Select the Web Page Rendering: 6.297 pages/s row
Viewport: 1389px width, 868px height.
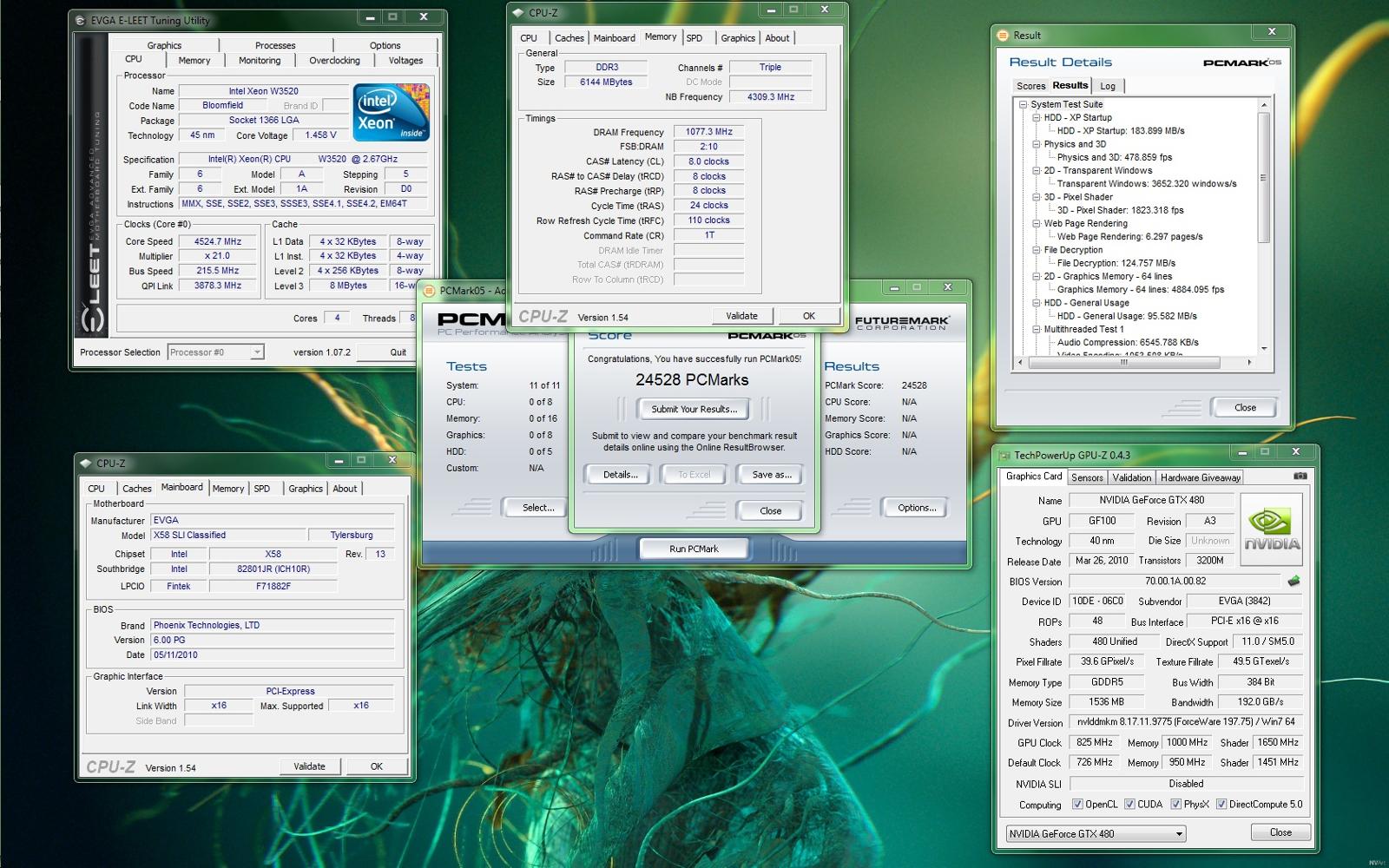tap(1129, 237)
